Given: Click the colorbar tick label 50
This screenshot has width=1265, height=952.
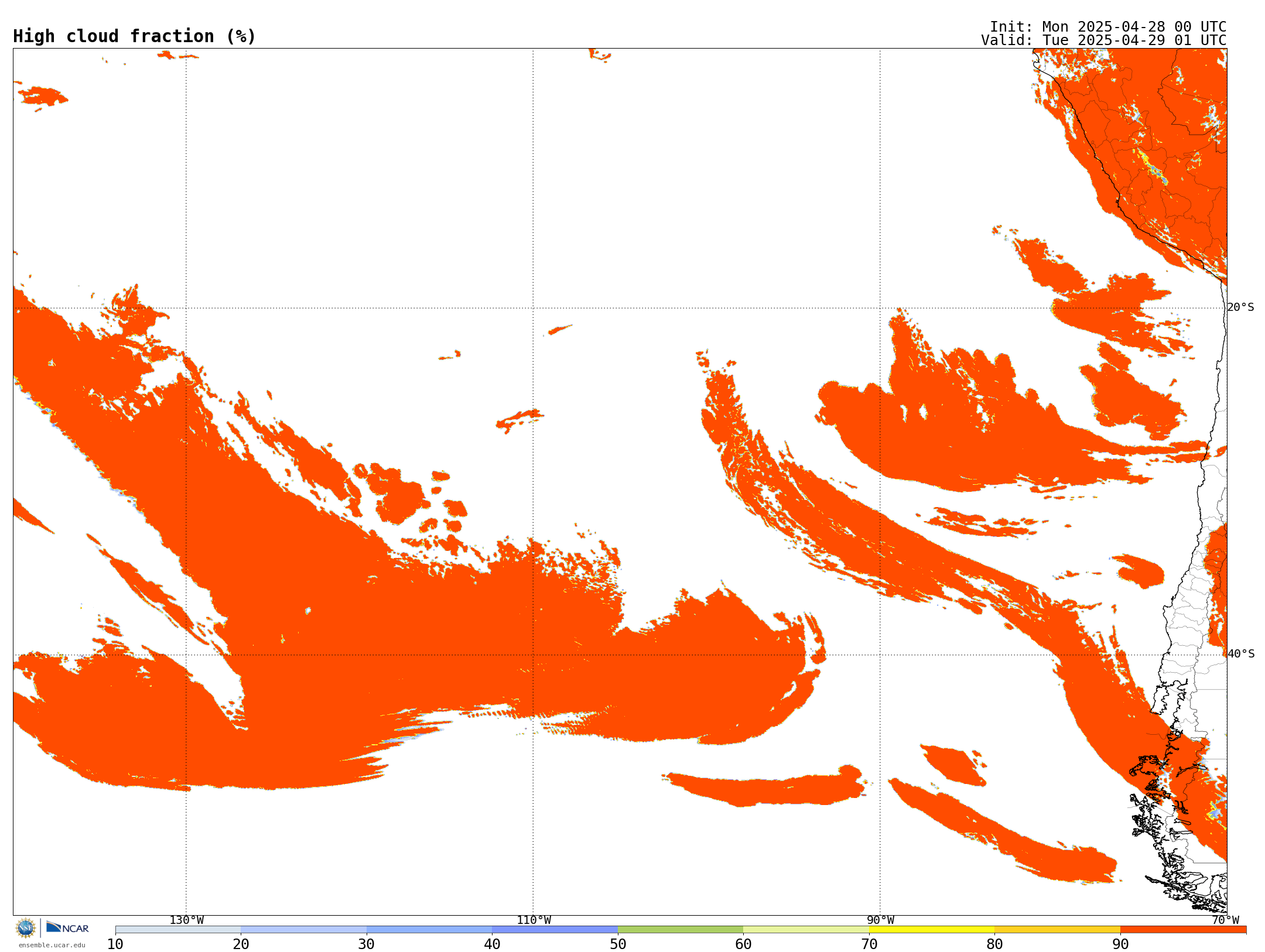Looking at the screenshot, I should (x=618, y=944).
